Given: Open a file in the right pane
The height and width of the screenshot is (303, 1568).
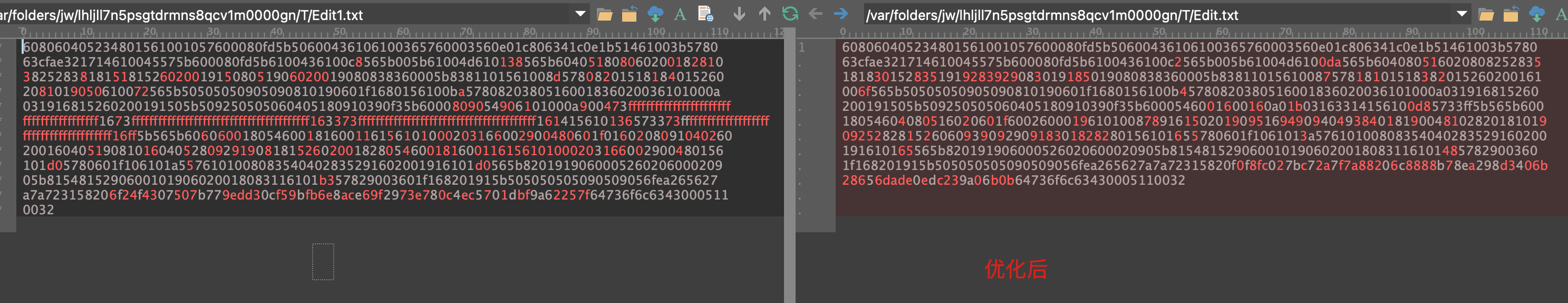Looking at the screenshot, I should point(1486,15).
